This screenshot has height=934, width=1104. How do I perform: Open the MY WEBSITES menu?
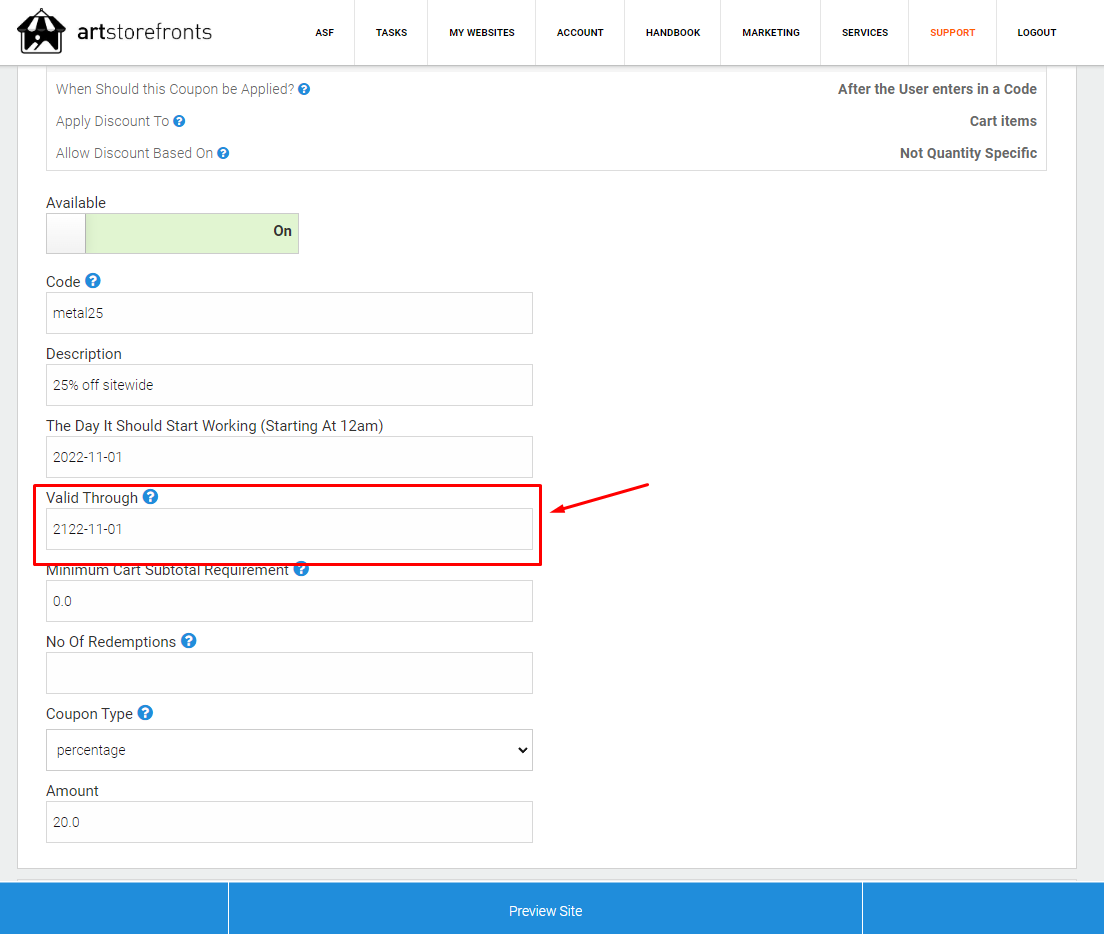tap(482, 32)
